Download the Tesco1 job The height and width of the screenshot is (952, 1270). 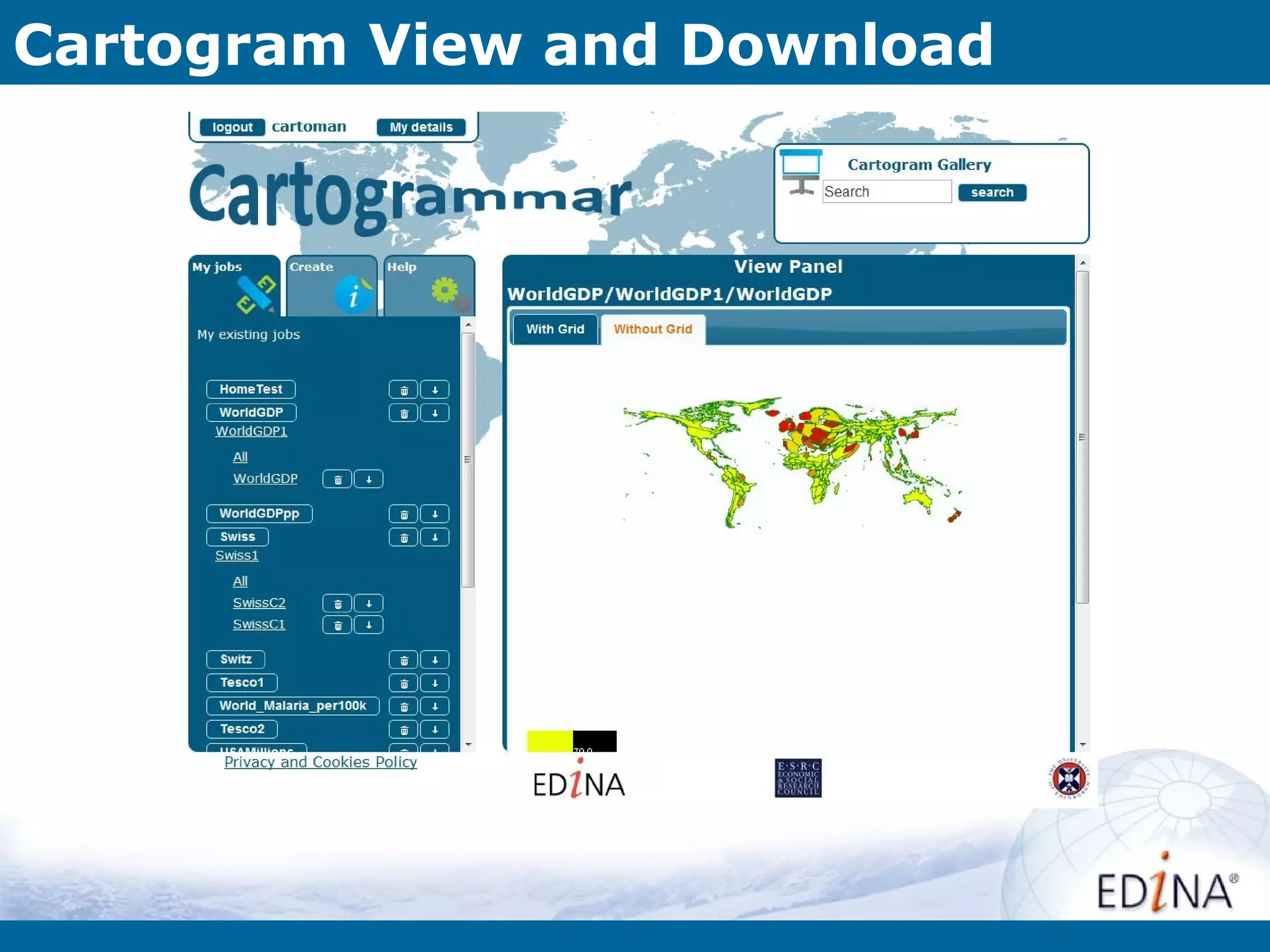tap(435, 683)
